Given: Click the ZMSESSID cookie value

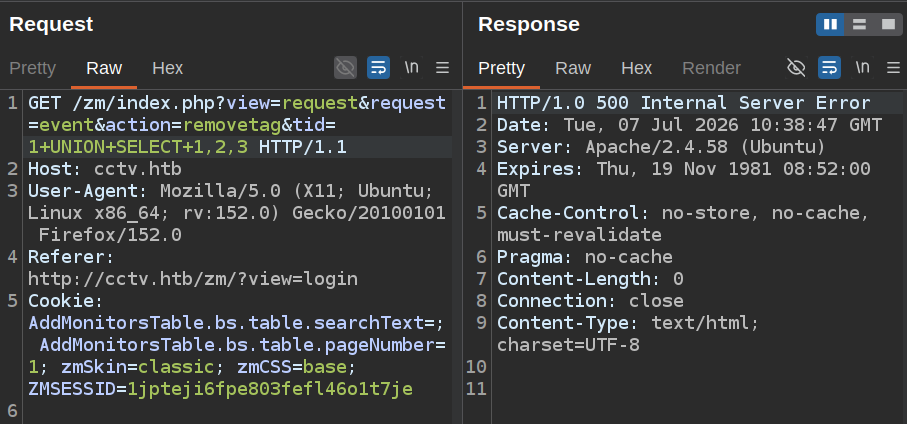Looking at the screenshot, I should pyautogui.click(x=270, y=389).
